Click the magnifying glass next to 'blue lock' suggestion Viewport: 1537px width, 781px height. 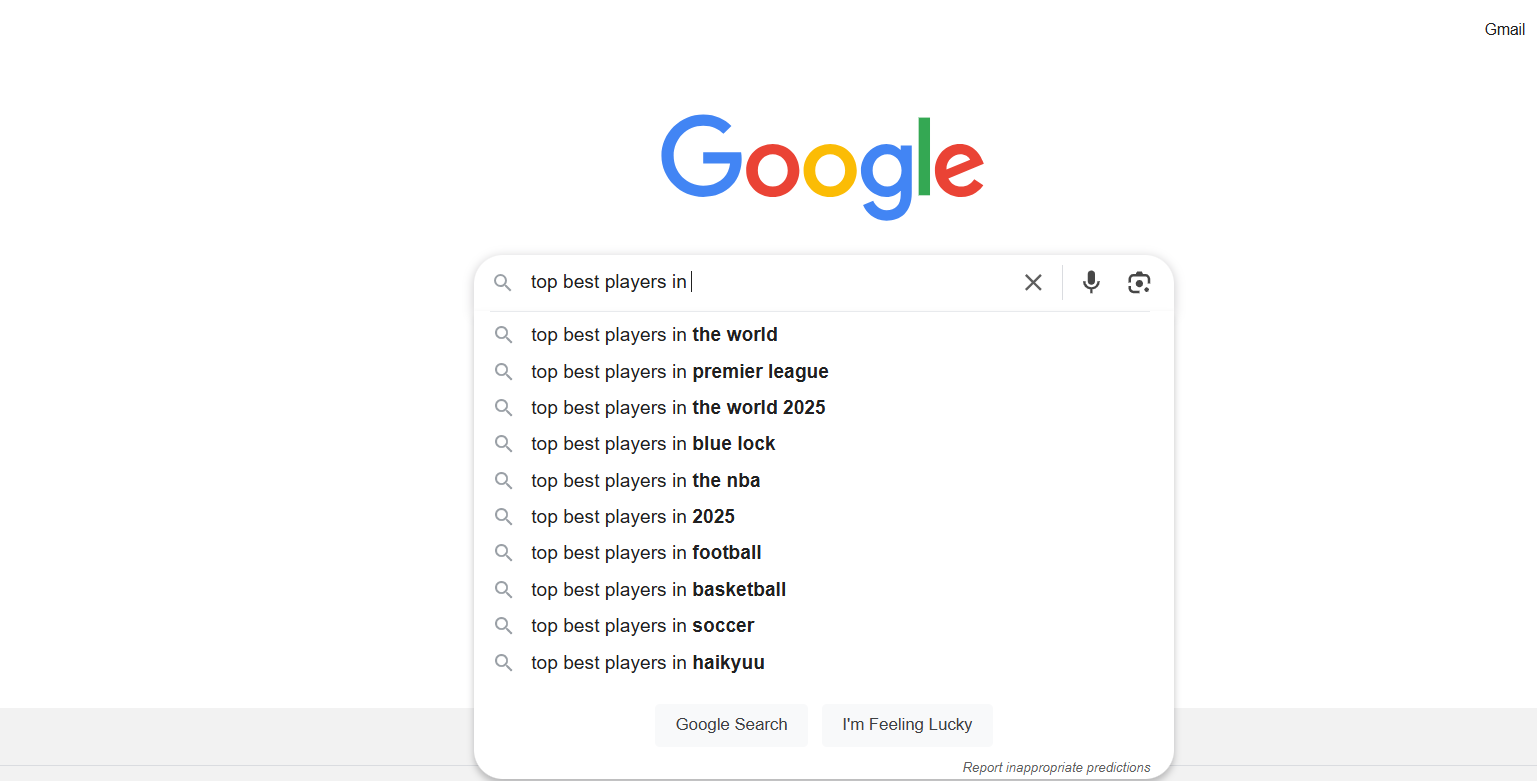click(504, 443)
